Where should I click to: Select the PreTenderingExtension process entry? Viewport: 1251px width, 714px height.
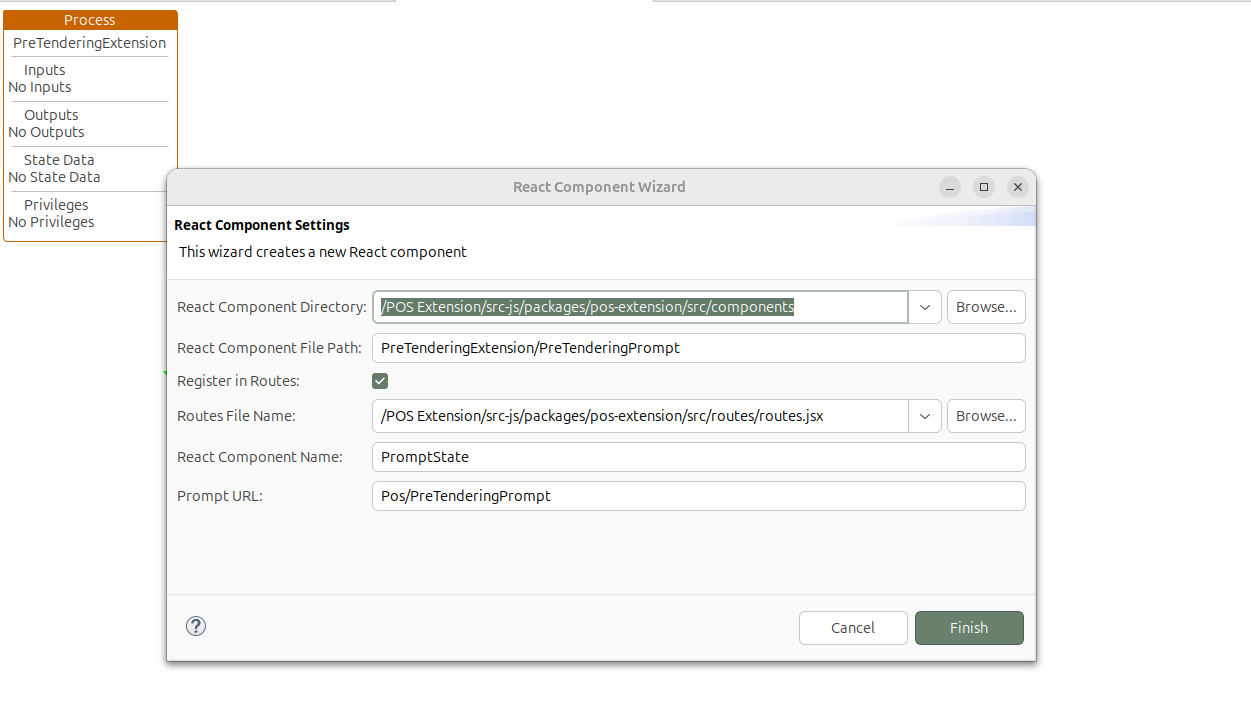coord(89,43)
